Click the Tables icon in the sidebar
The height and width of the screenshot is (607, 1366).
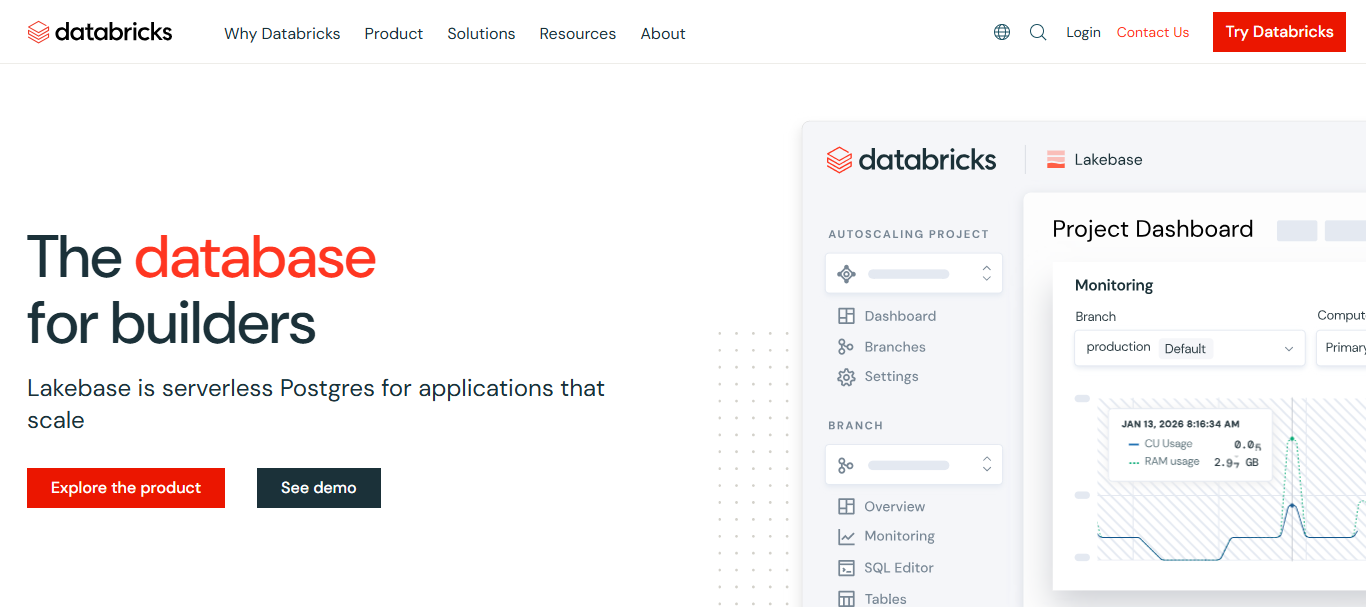tap(846, 599)
